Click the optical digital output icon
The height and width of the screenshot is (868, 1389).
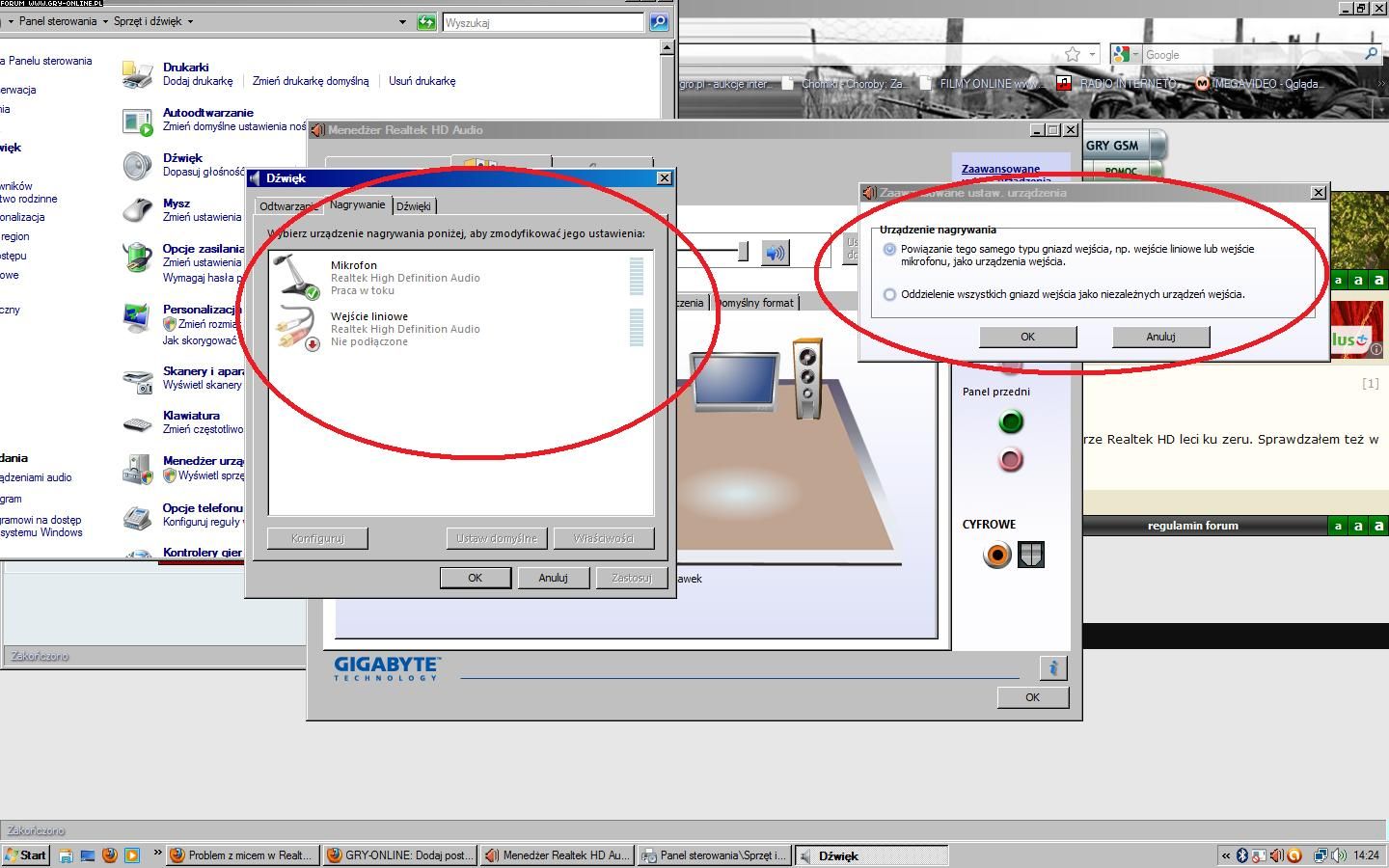1031,555
